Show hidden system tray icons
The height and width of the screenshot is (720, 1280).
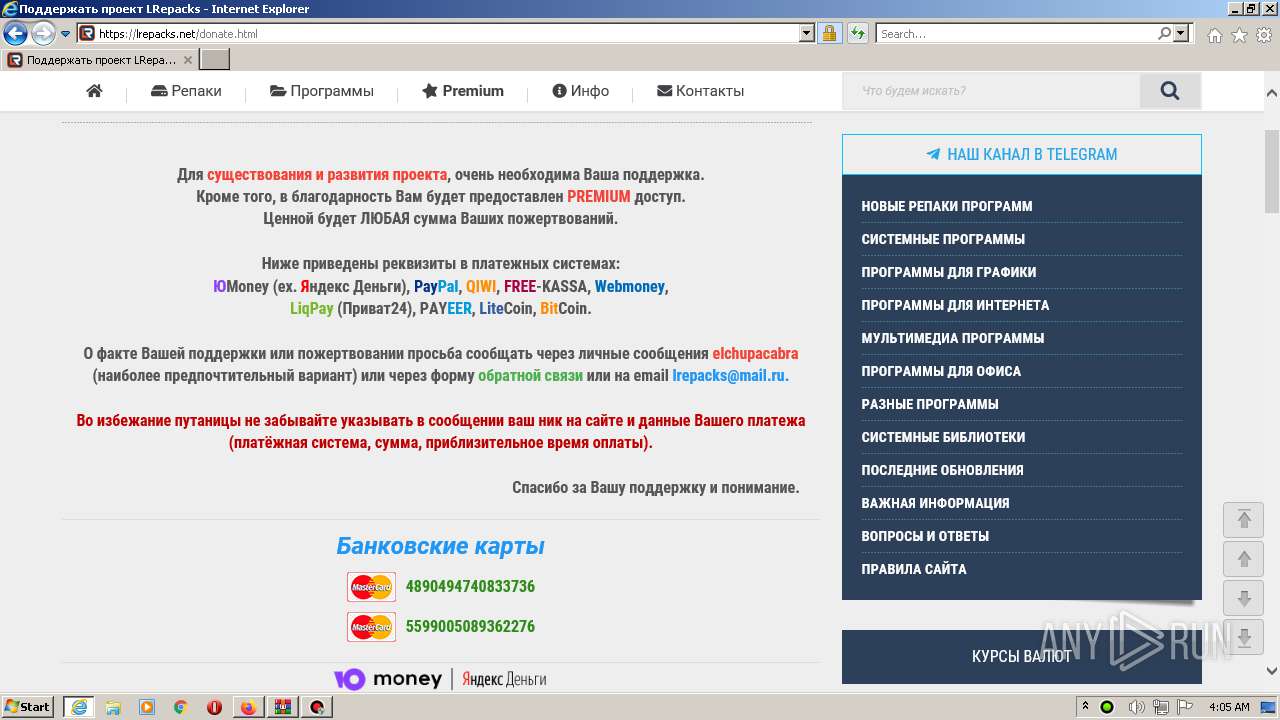(1086, 707)
